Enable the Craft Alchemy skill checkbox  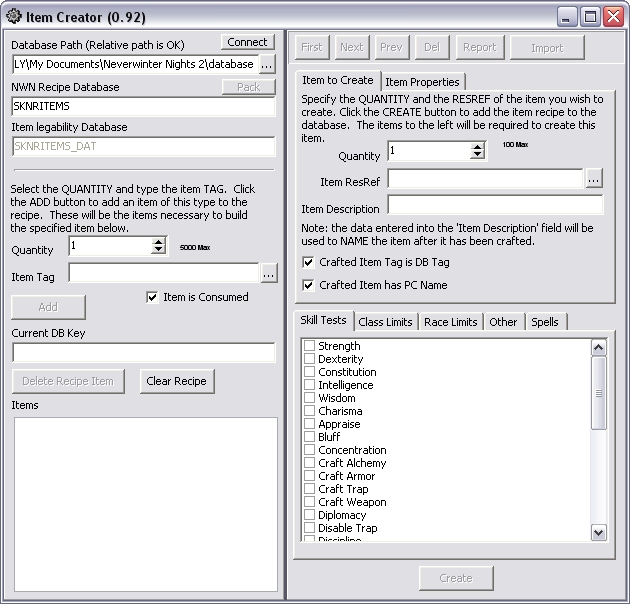pyautogui.click(x=310, y=463)
